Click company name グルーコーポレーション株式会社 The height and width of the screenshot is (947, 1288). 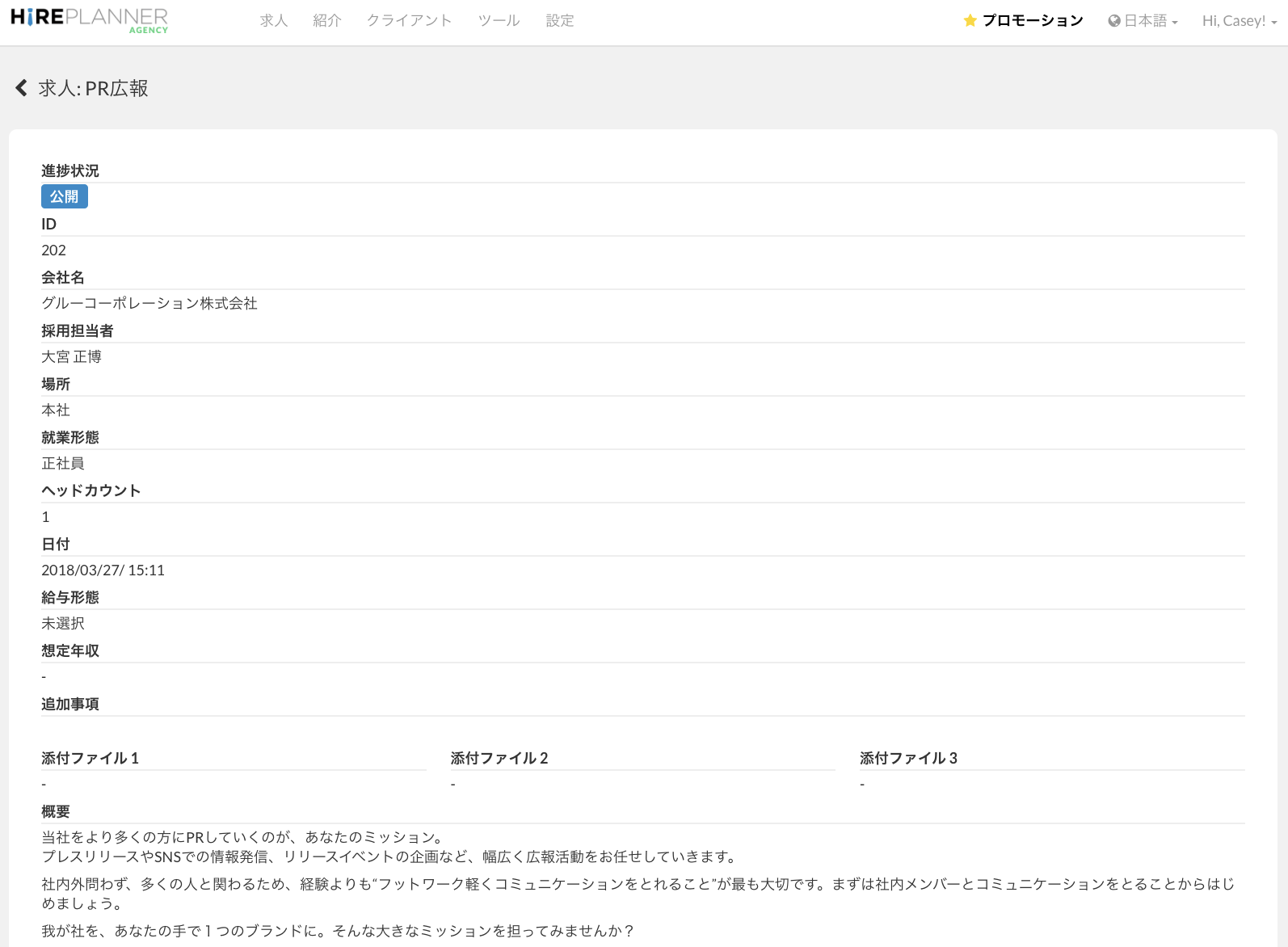(149, 303)
